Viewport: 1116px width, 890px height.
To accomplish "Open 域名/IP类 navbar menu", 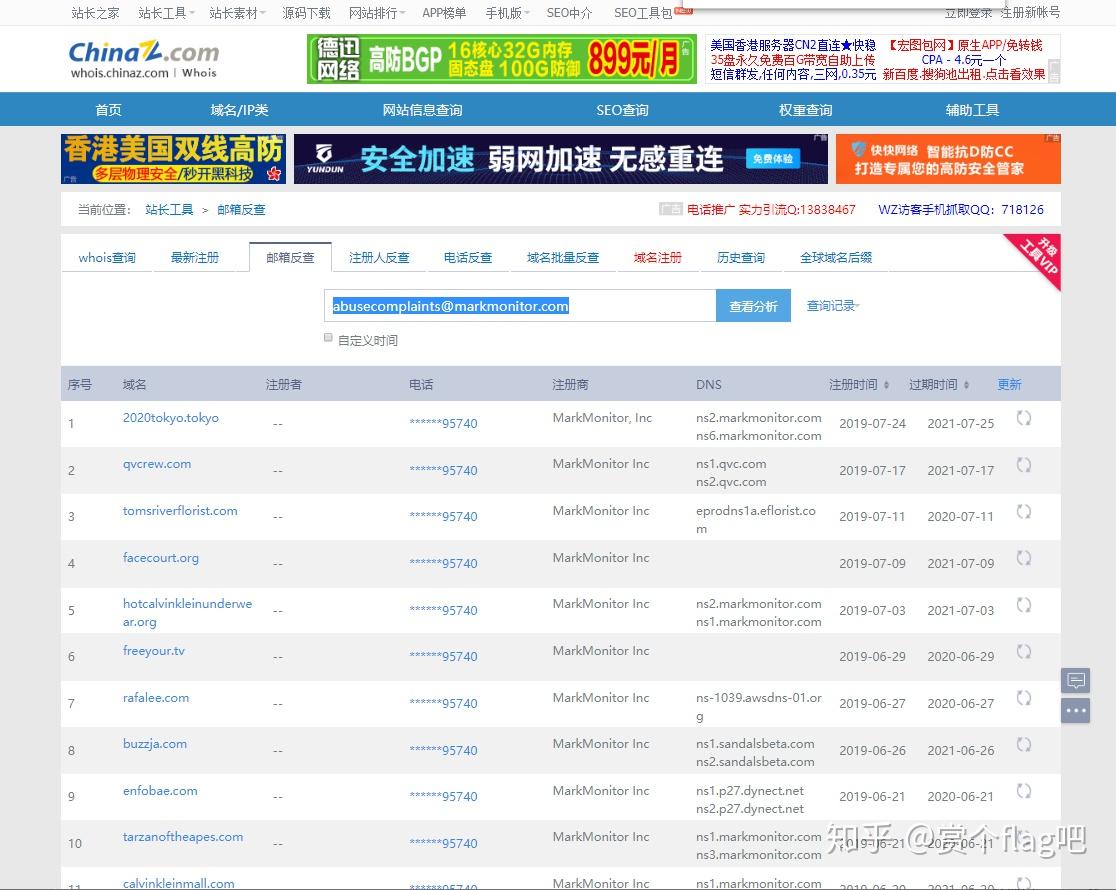I will pyautogui.click(x=239, y=110).
